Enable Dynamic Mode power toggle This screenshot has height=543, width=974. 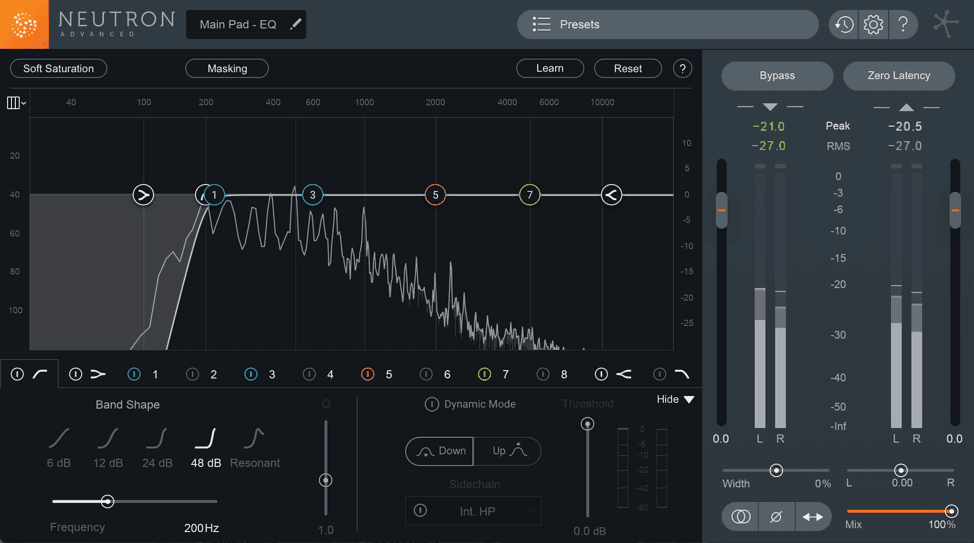[431, 404]
